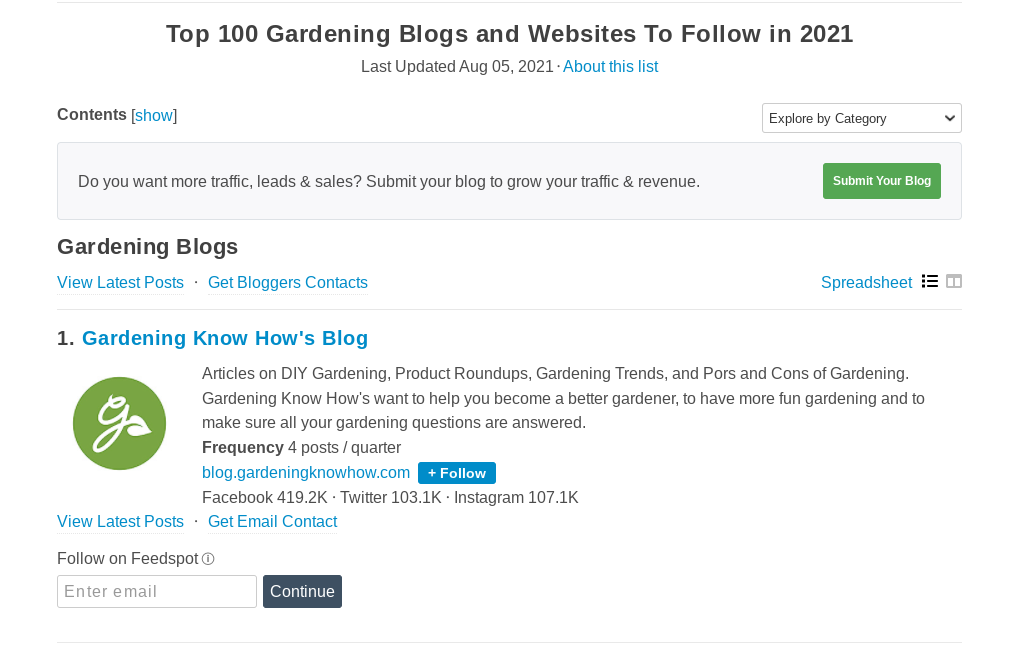Focus the Enter email field
The width and height of the screenshot is (1013, 659).
click(x=157, y=591)
